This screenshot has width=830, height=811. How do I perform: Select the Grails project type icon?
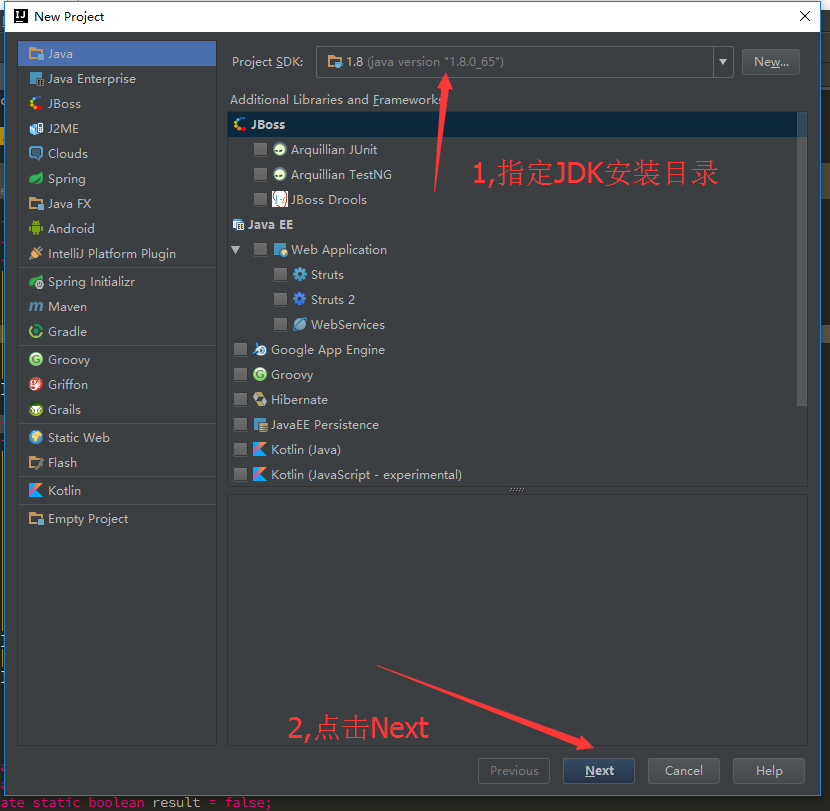tap(36, 409)
